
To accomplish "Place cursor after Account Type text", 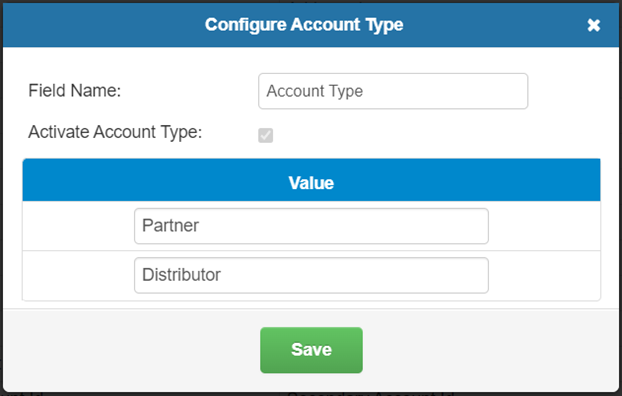I will tap(364, 91).
